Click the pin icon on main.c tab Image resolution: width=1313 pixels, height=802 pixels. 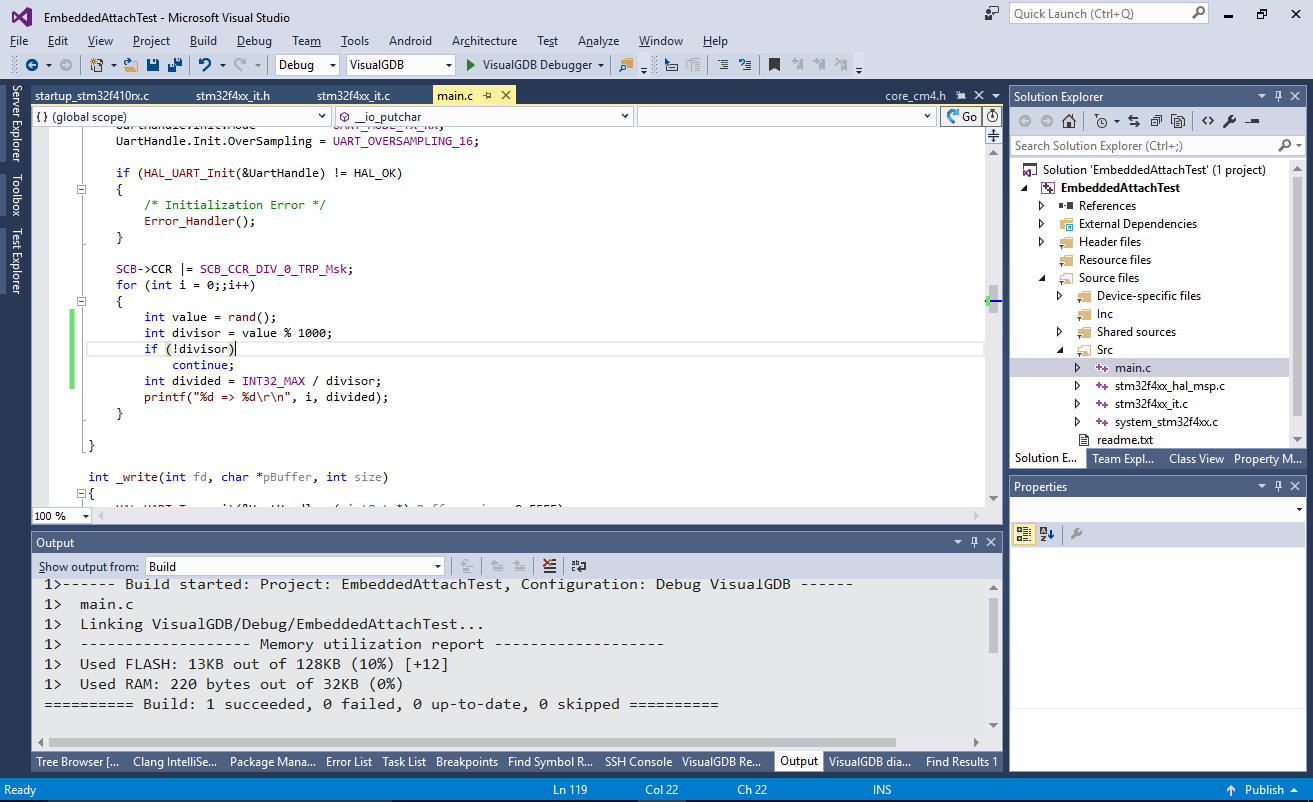pyautogui.click(x=488, y=96)
